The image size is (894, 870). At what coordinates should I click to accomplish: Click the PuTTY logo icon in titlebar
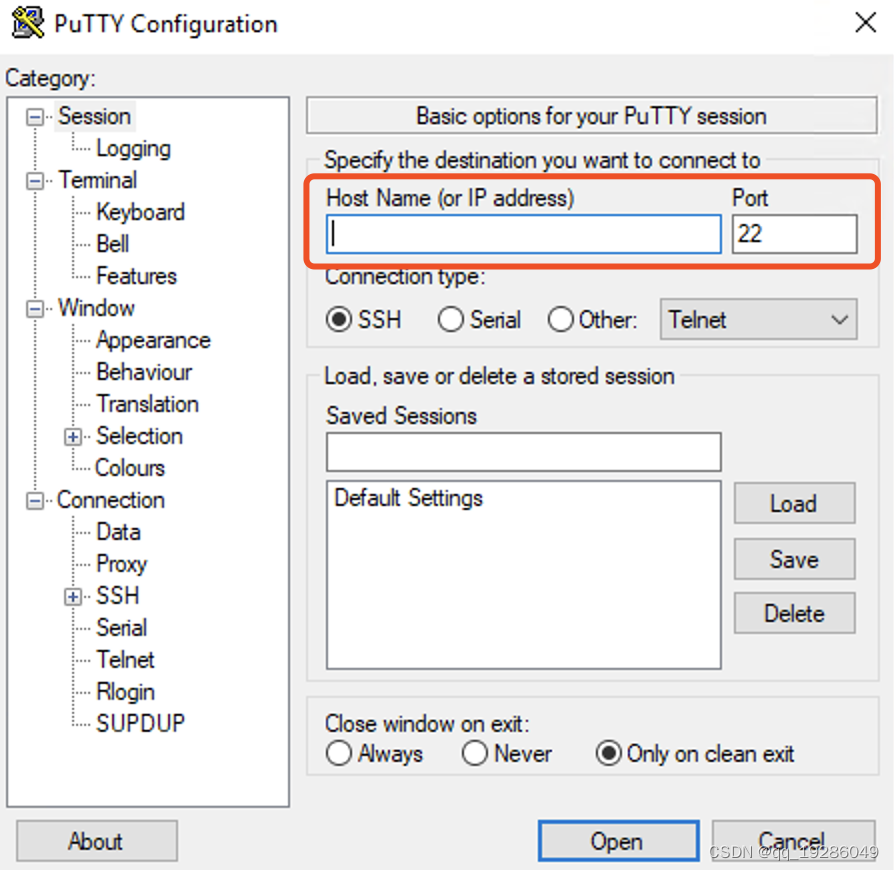click(x=26, y=22)
